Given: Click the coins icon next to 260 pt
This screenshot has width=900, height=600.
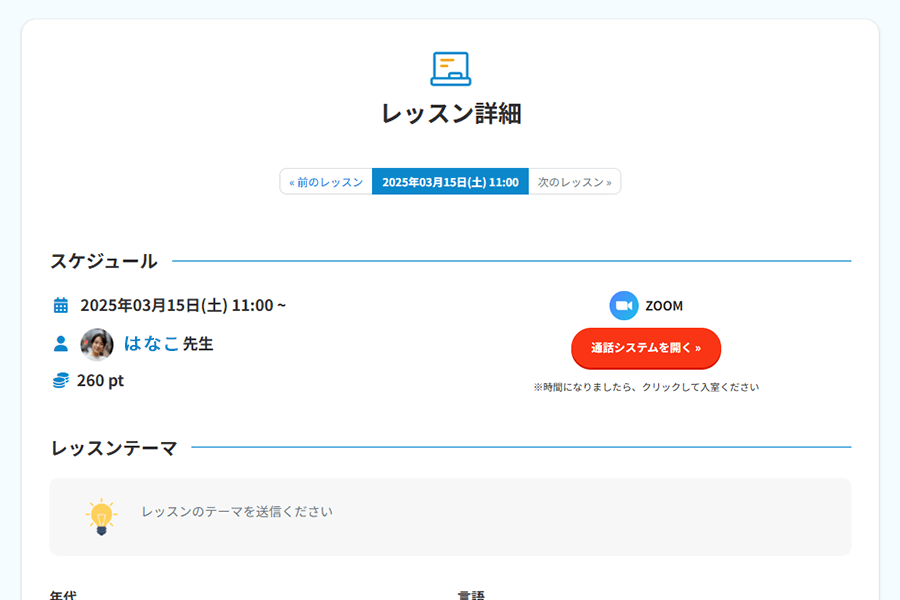Looking at the screenshot, I should (x=61, y=381).
